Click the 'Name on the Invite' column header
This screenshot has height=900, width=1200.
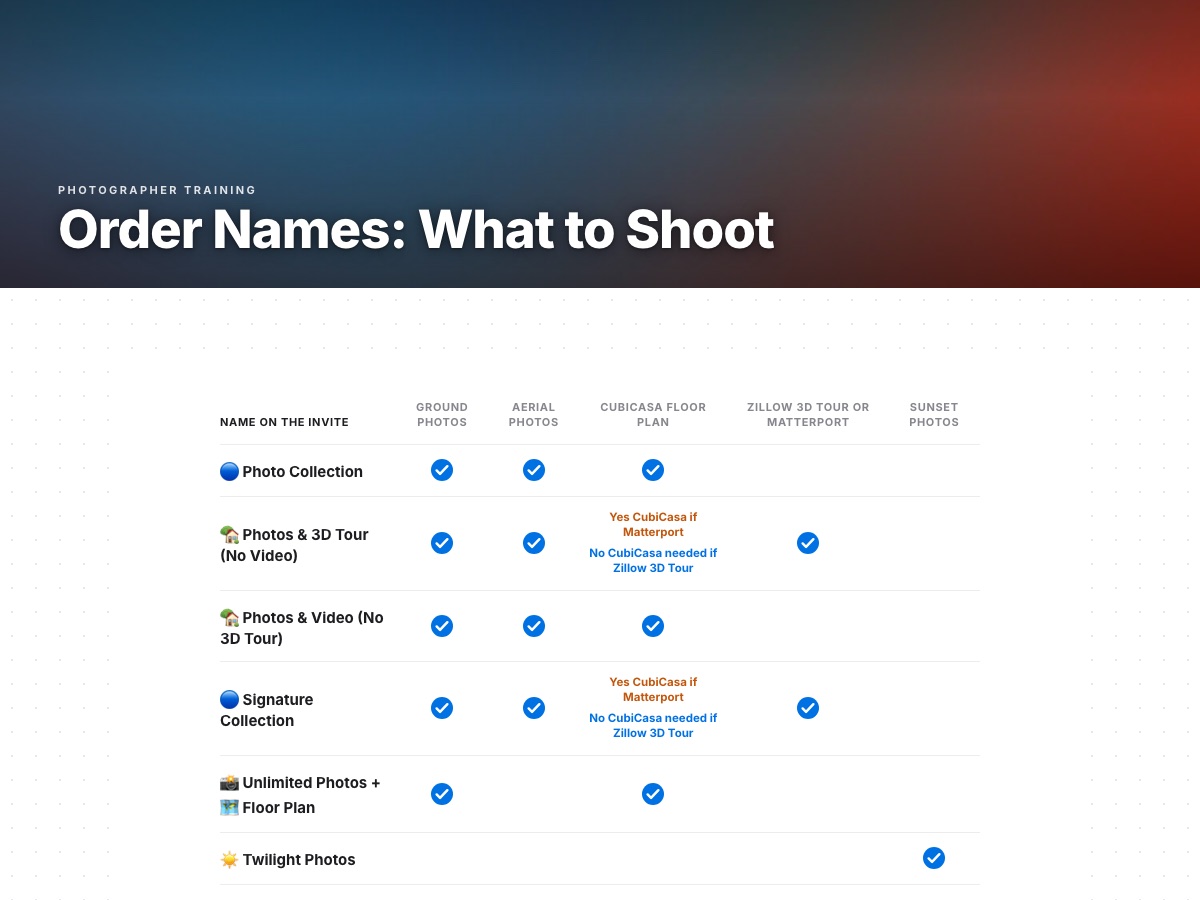click(x=285, y=422)
